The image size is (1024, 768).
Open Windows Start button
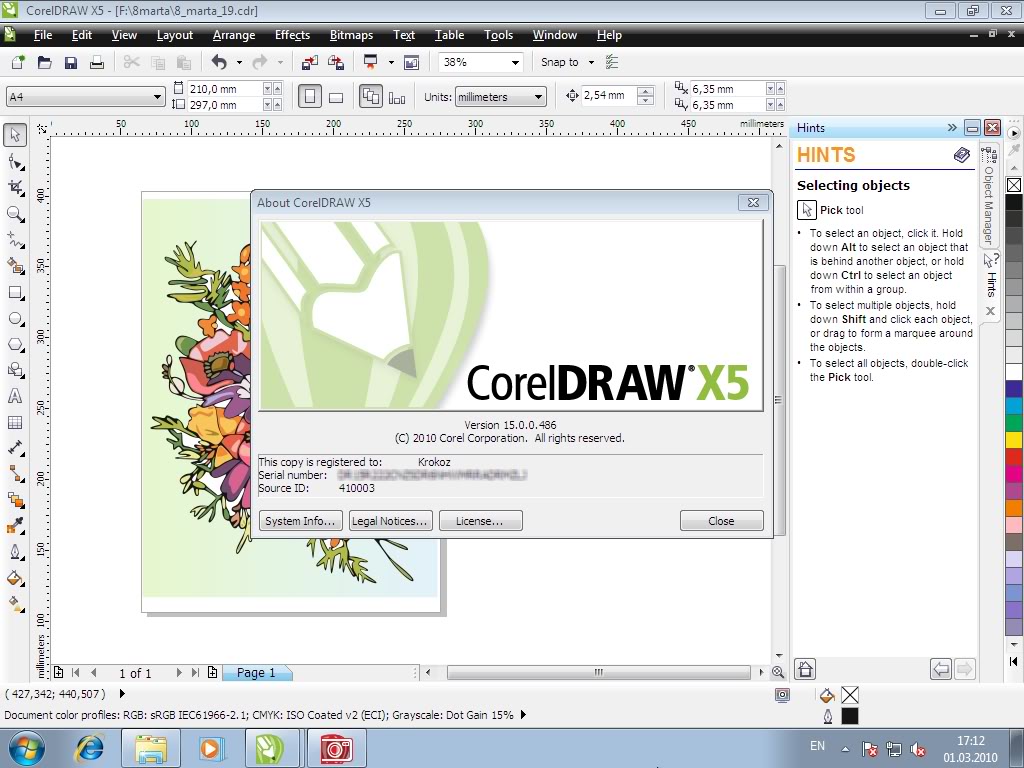(26, 748)
